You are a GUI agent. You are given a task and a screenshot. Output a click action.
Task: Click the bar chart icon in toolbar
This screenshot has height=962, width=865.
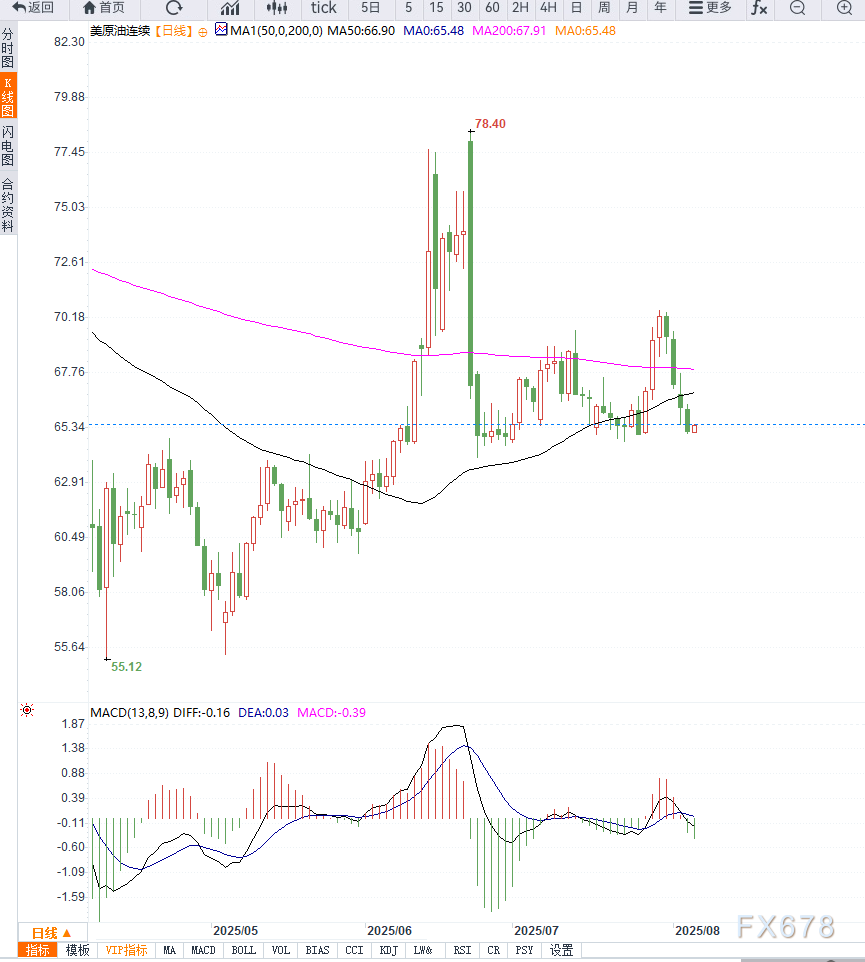[x=229, y=8]
